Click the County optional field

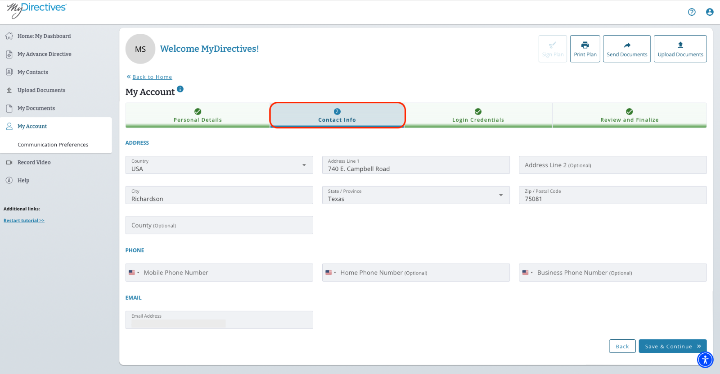tap(219, 225)
